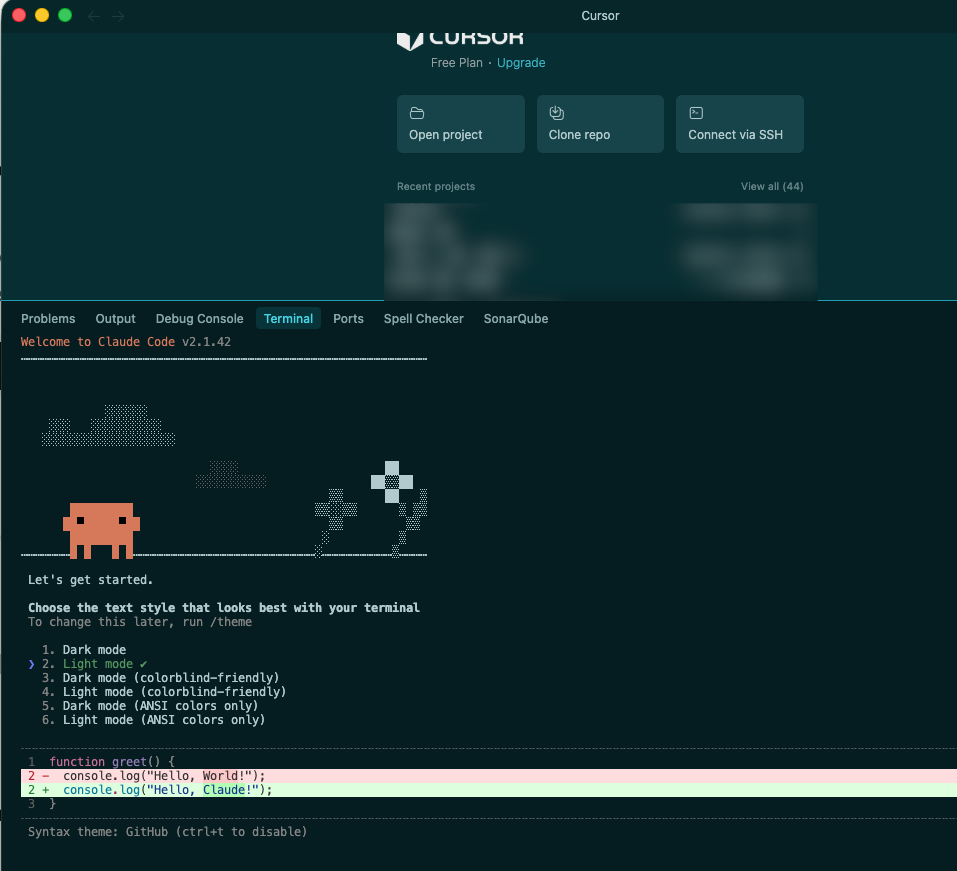Select Dark mode theme option
The height and width of the screenshot is (871, 957).
point(94,650)
